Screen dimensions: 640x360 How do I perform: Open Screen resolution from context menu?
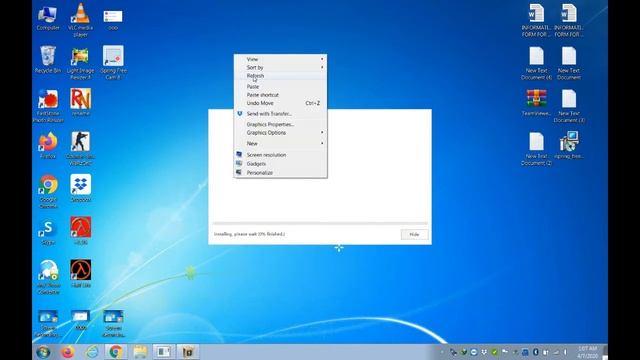click(280, 155)
